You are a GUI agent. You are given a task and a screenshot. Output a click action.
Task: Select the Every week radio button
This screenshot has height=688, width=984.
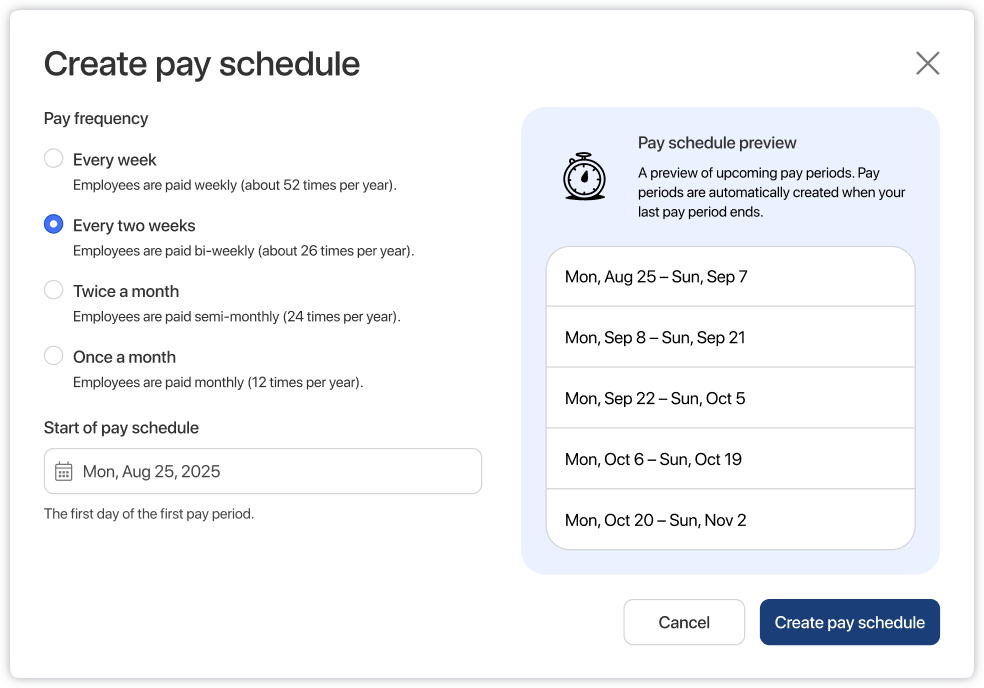click(x=54, y=159)
